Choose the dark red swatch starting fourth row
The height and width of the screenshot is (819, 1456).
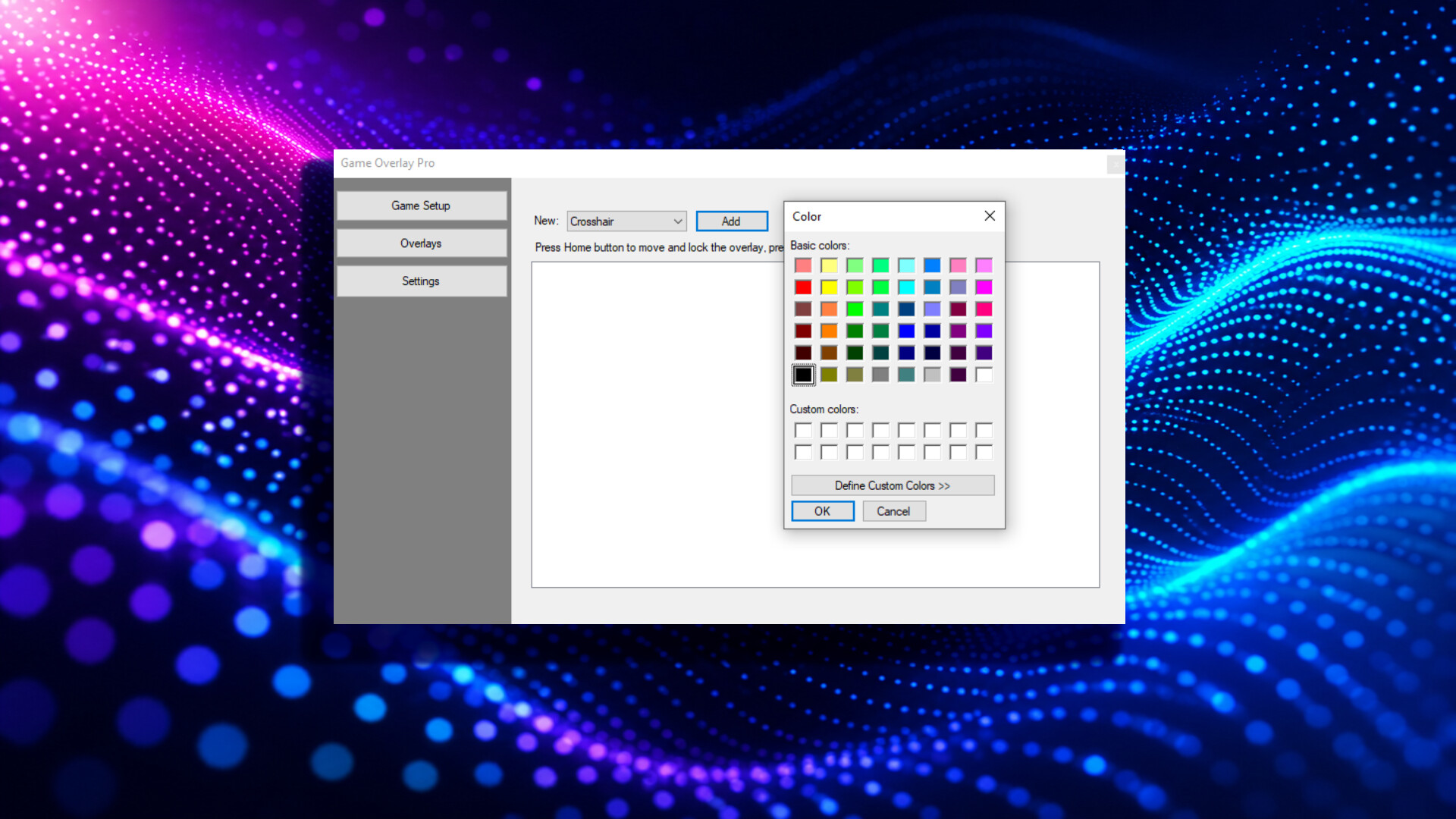click(803, 331)
